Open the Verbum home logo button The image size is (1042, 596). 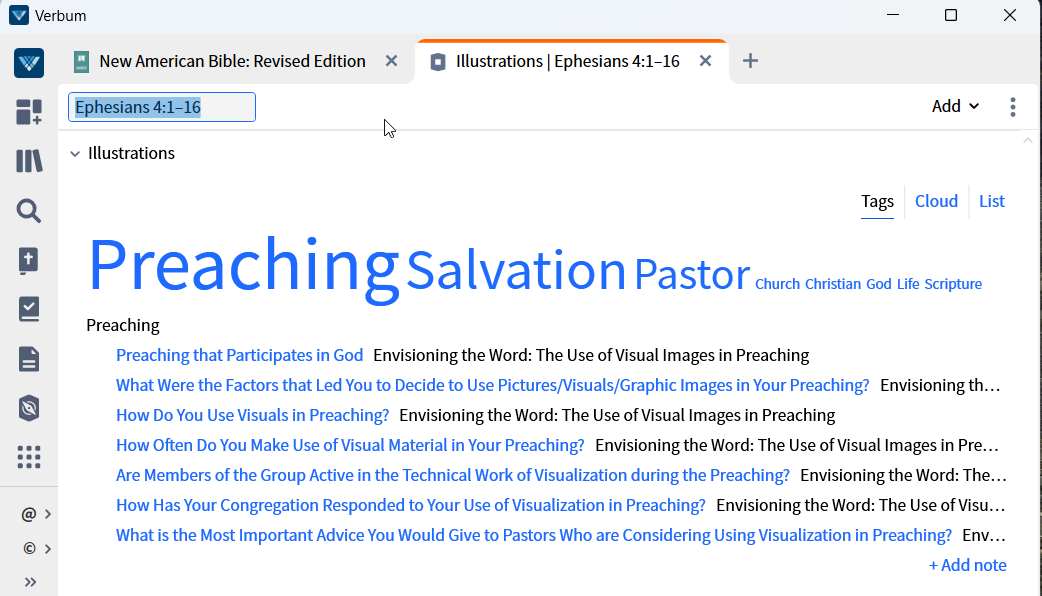tap(29, 63)
